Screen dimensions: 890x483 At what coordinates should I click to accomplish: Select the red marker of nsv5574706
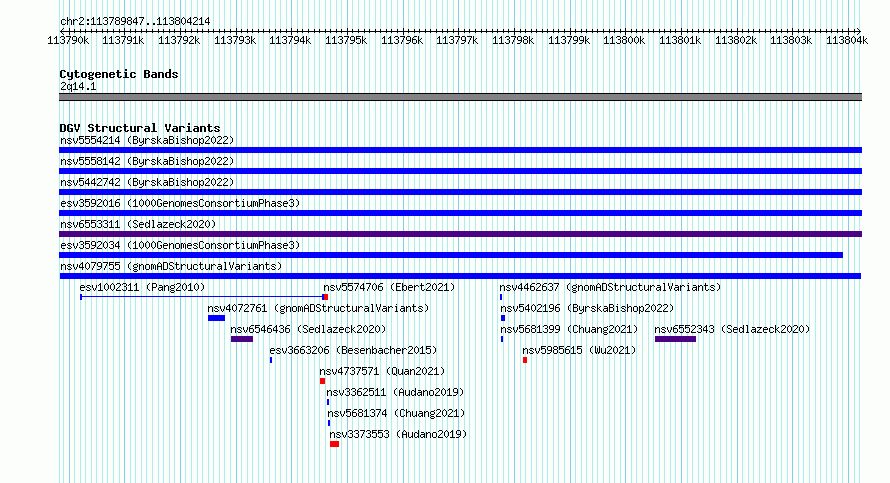coord(325,297)
